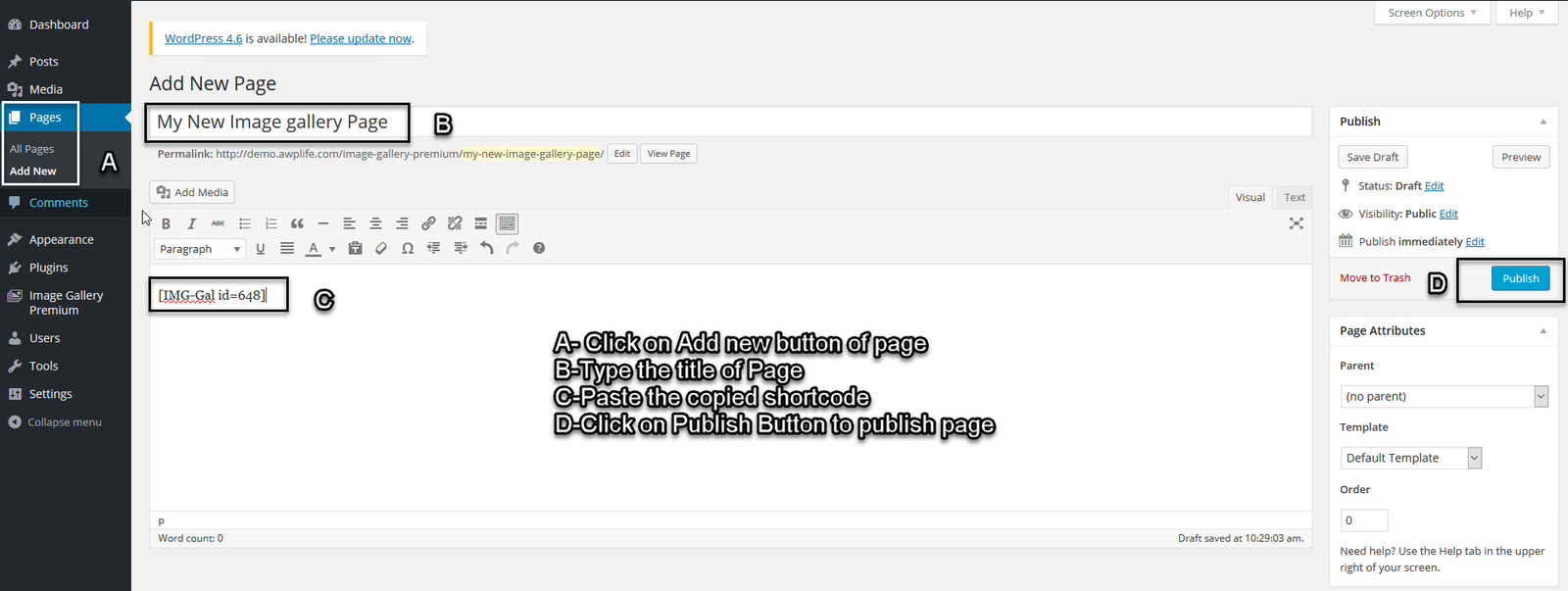This screenshot has height=591, width=1568.
Task: Toggle underline formatting
Action: 261,249
